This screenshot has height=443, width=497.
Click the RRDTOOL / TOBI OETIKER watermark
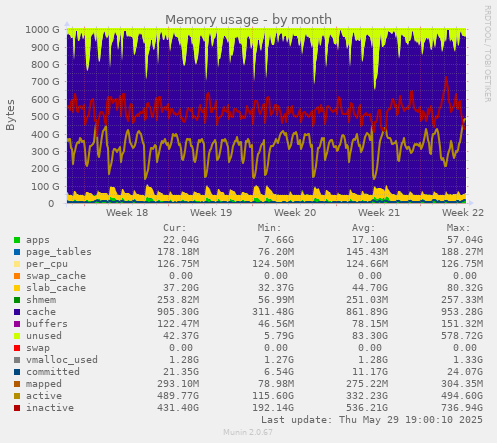pyautogui.click(x=487, y=54)
